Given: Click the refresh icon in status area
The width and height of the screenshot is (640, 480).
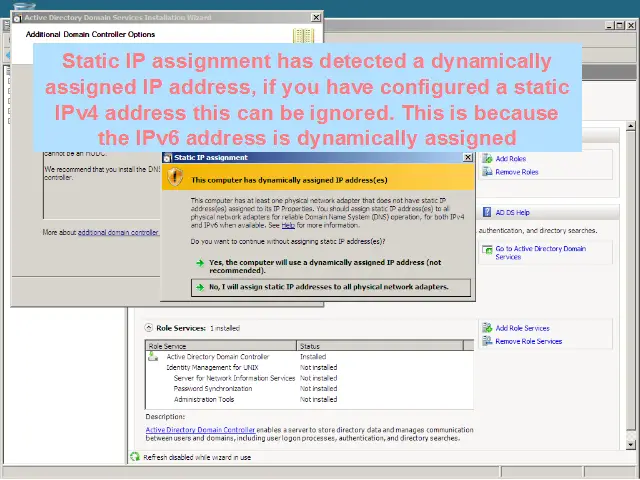Looking at the screenshot, I should [135, 457].
